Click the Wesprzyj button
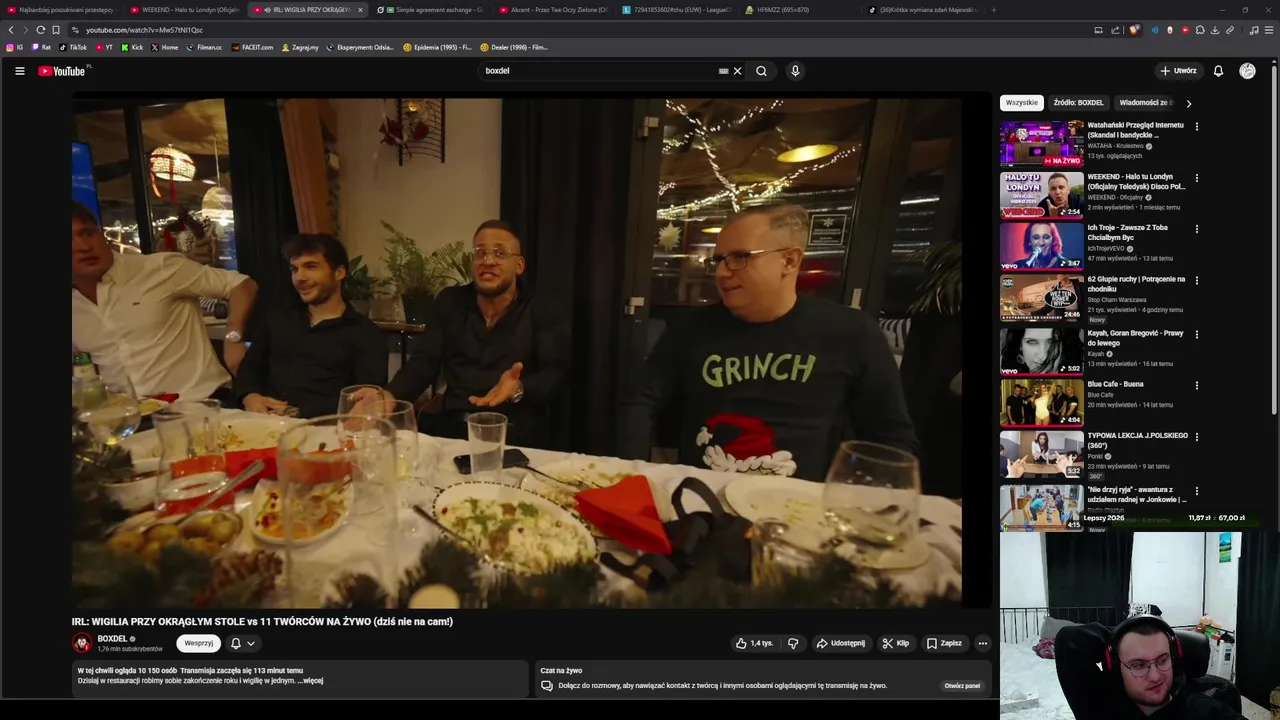Viewport: 1280px width, 720px height. 198,643
